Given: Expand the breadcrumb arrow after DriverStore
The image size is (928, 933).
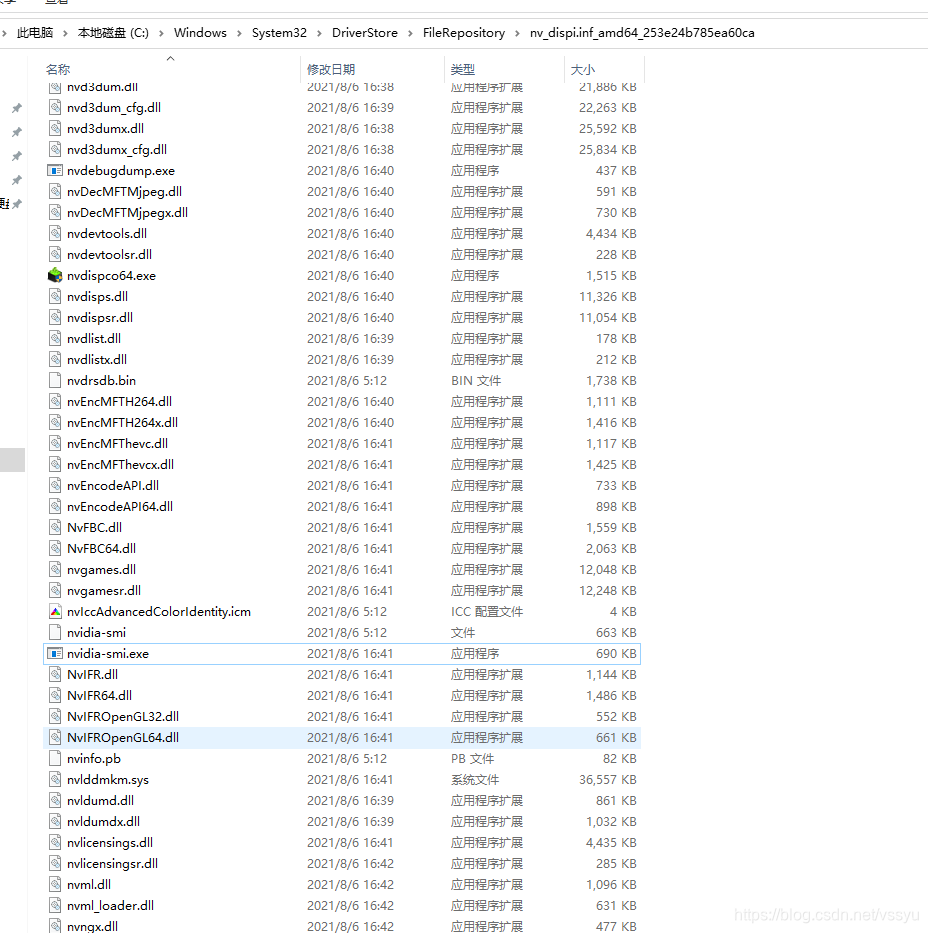Looking at the screenshot, I should 410,33.
